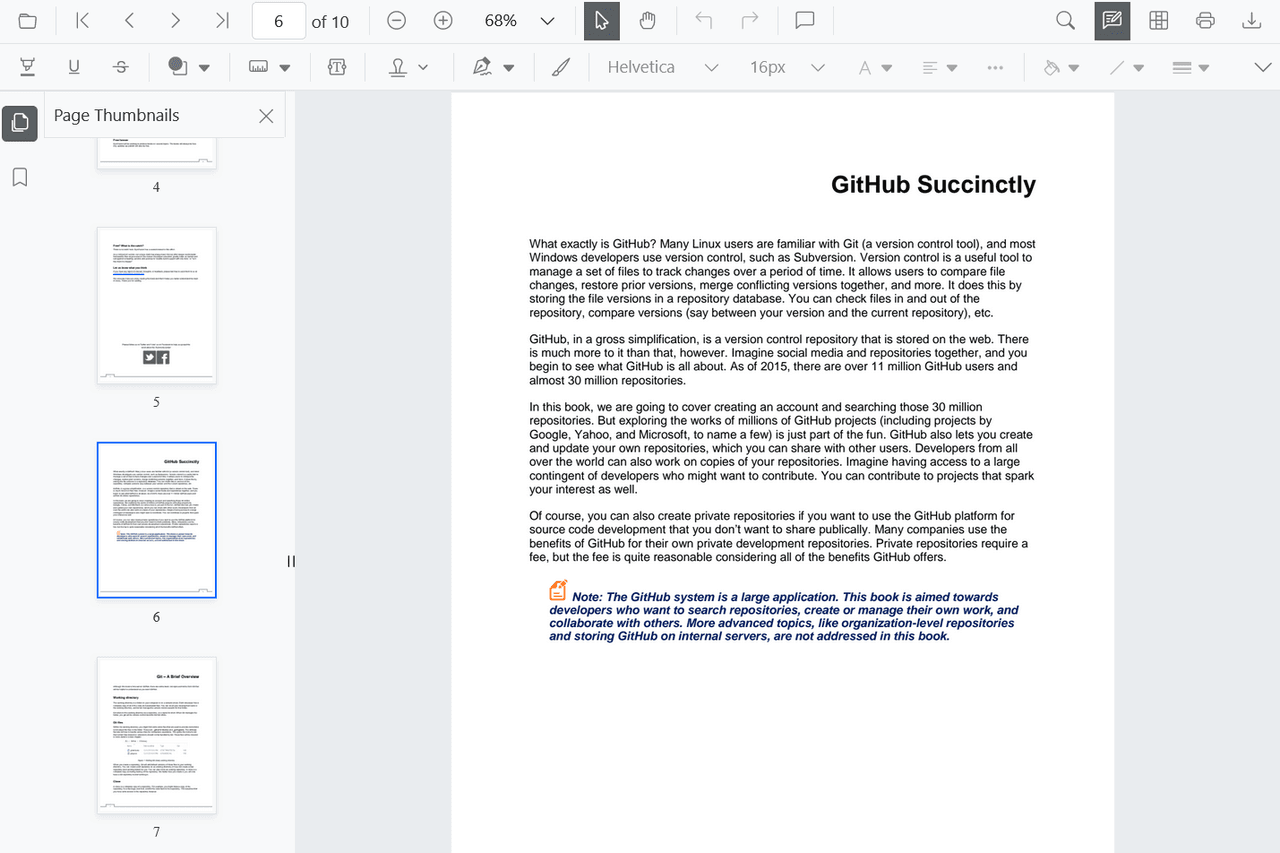Redo the last undone action
Viewport: 1280px width, 853px height.
pos(750,21)
